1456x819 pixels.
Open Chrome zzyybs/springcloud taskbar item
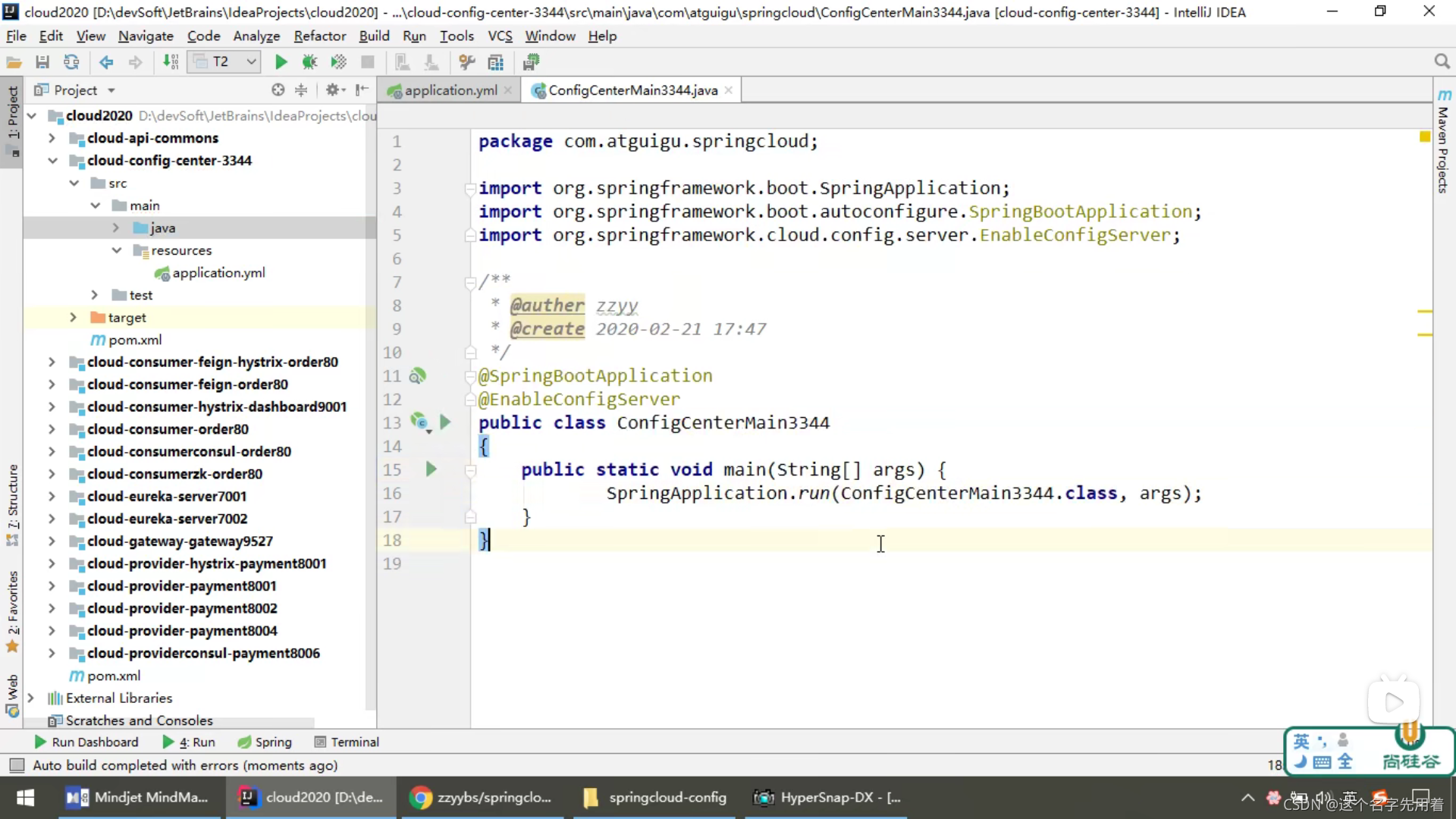(481, 797)
